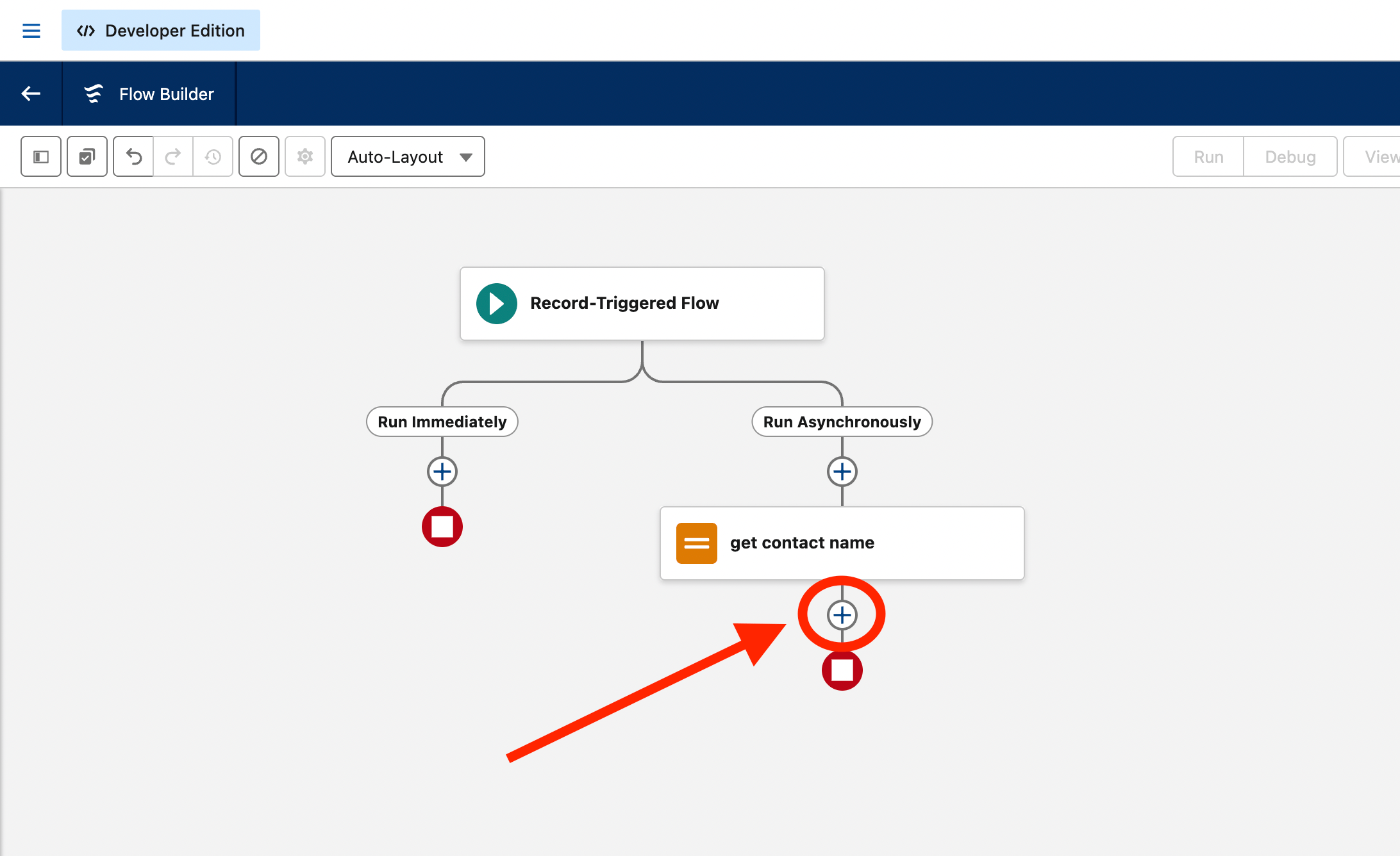Click the End node under Run Immediately
The image size is (1400, 856).
(442, 527)
